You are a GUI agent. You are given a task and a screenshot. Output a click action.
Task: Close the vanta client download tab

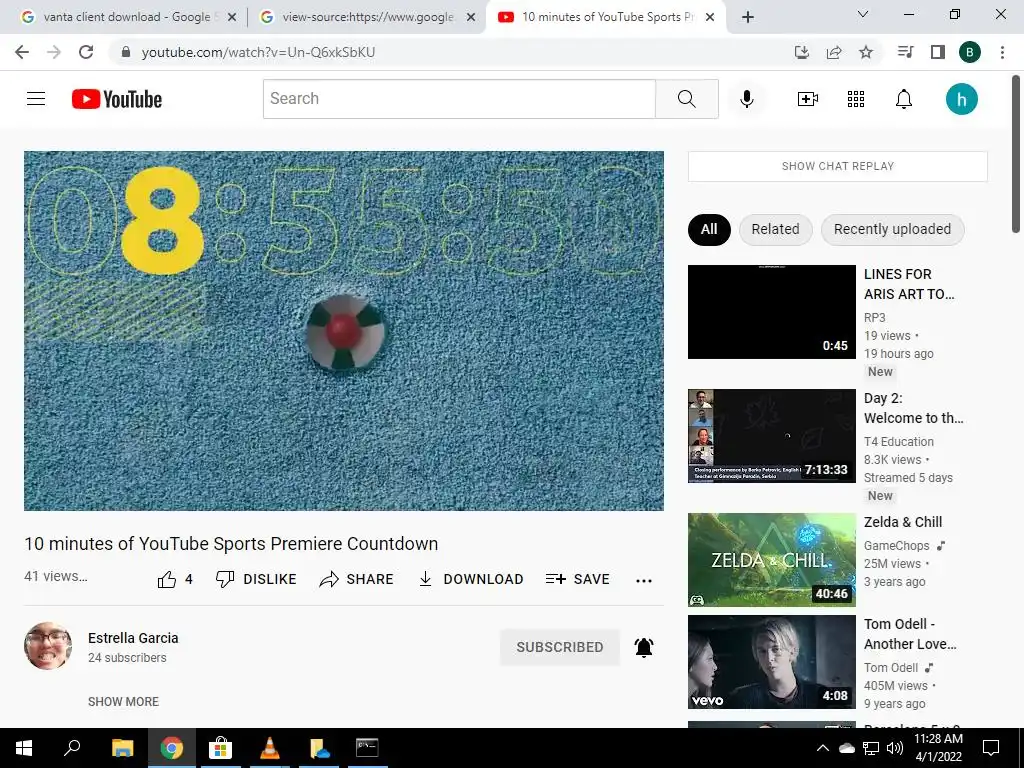coord(231,17)
